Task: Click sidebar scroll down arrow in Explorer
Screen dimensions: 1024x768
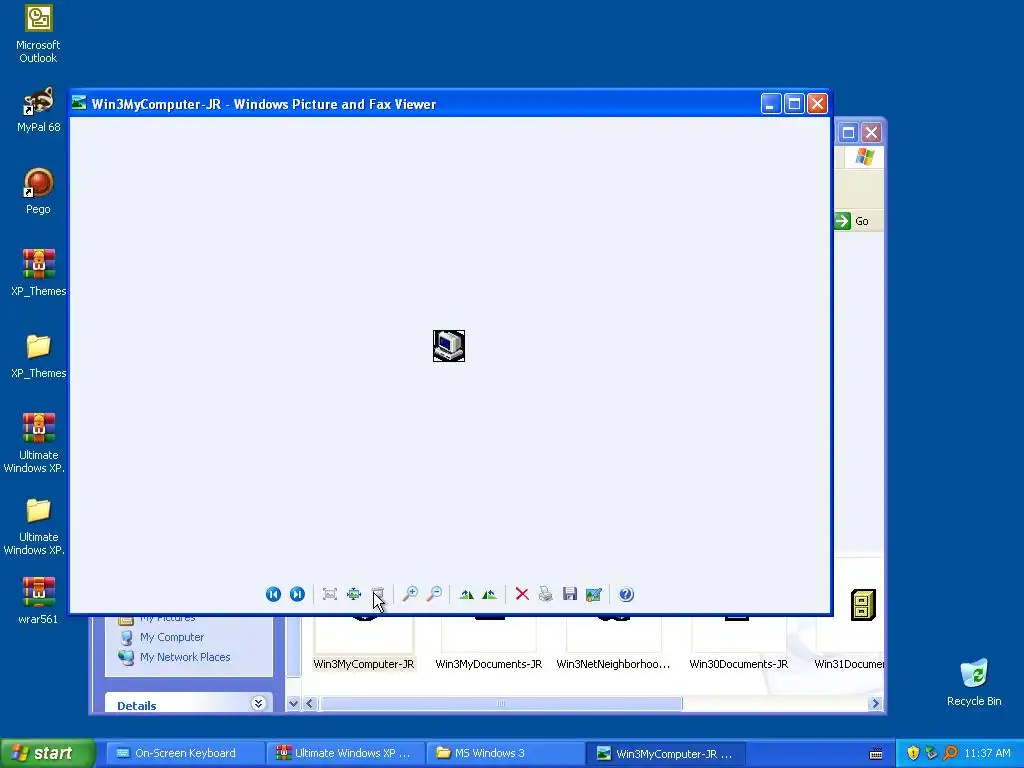Action: (293, 703)
